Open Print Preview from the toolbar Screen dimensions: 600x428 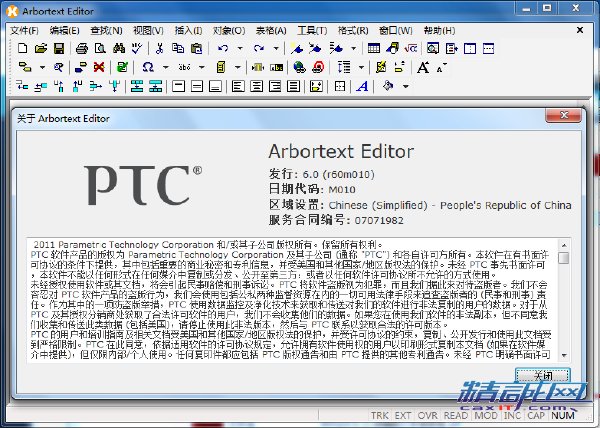100,48
